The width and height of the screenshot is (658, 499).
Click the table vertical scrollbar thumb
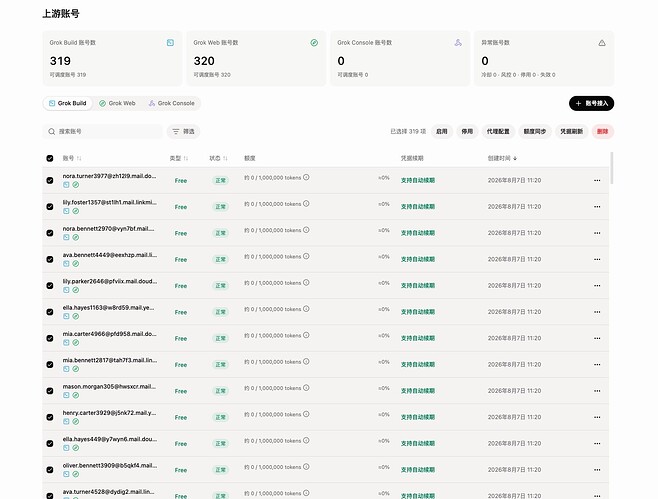coord(612,168)
